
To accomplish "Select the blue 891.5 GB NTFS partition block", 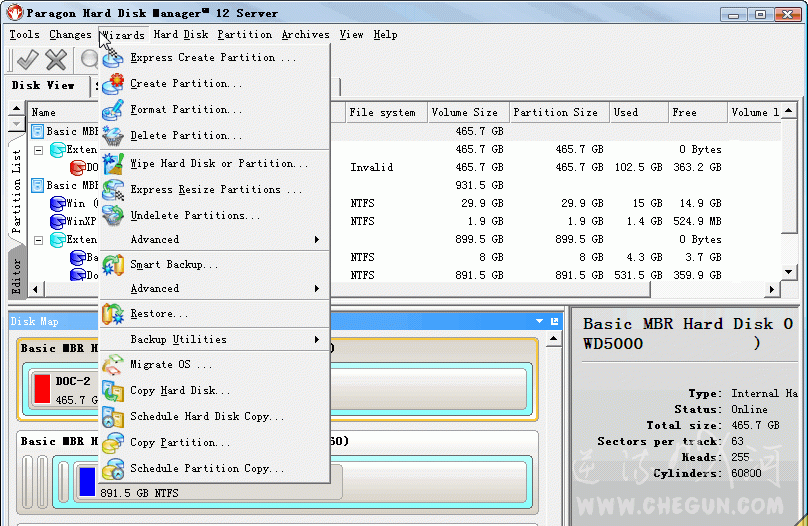I will coord(88,481).
